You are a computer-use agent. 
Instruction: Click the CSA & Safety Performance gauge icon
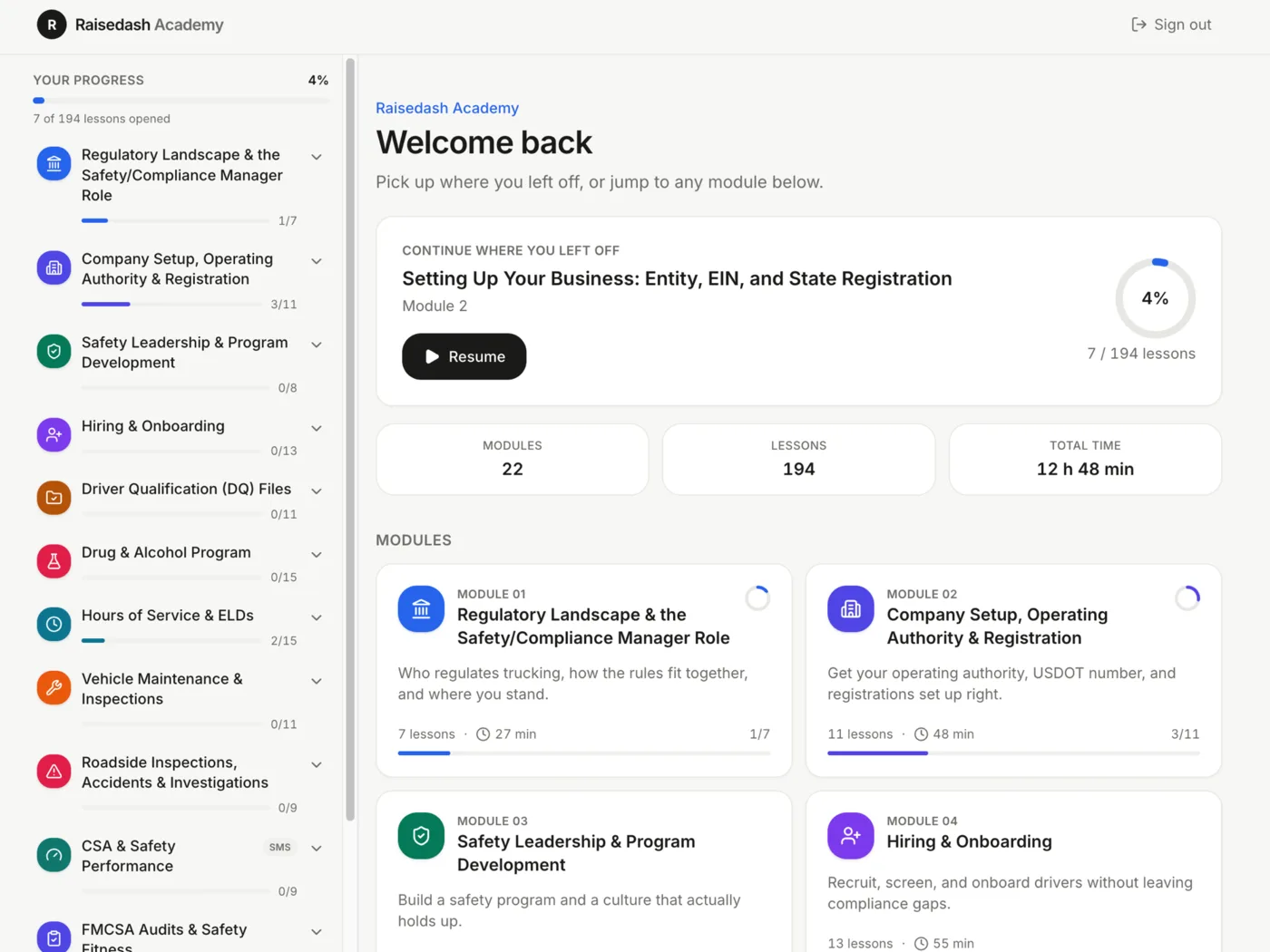click(x=54, y=855)
